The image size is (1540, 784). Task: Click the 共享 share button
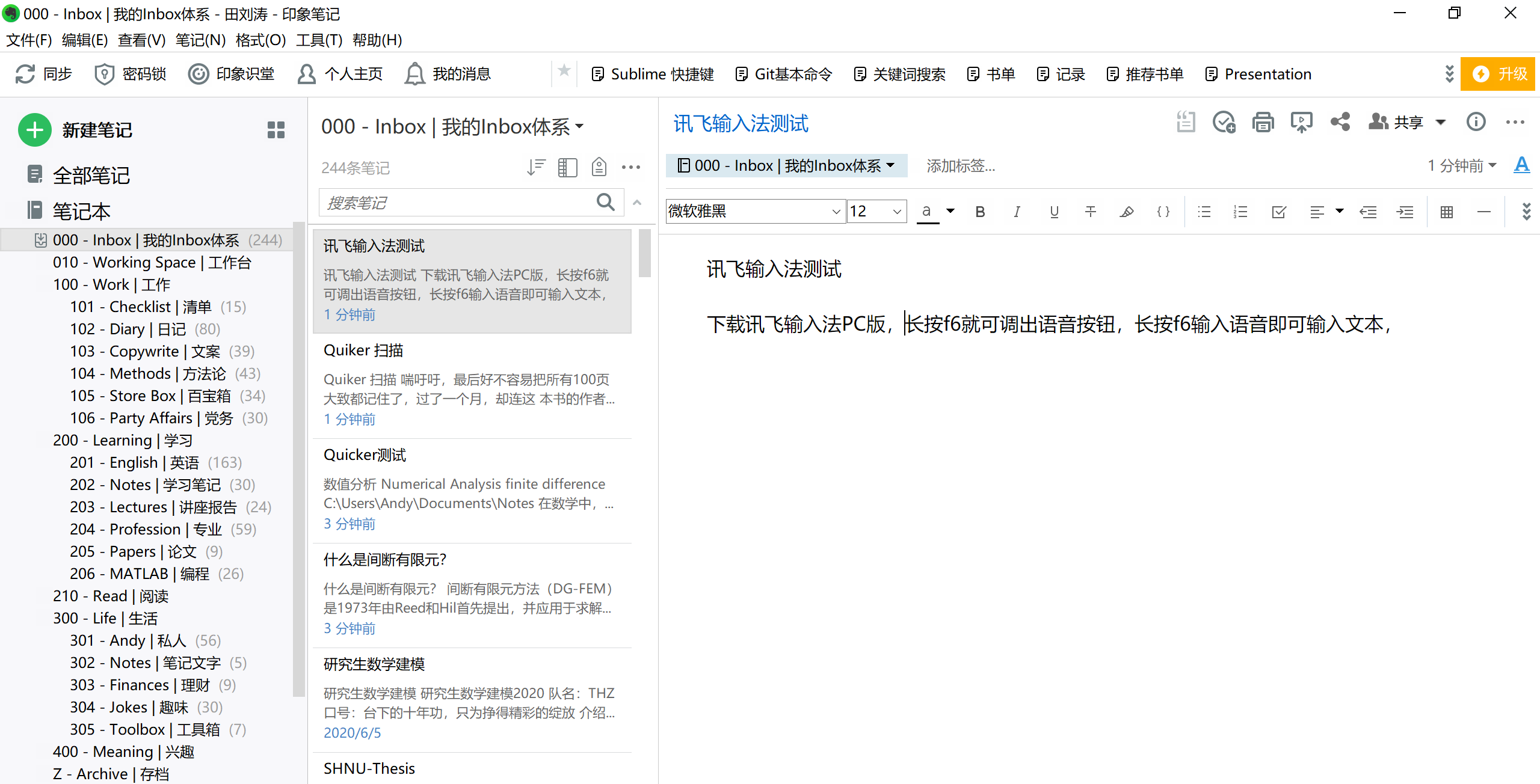1396,122
